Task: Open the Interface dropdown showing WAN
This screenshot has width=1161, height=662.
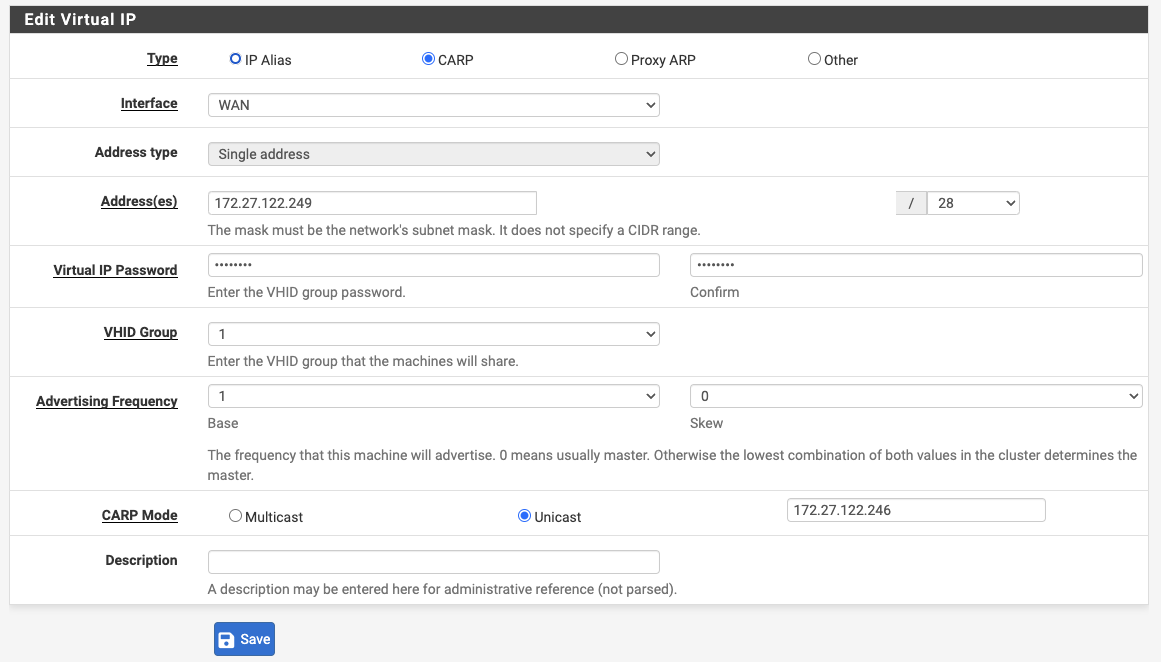Action: click(433, 105)
